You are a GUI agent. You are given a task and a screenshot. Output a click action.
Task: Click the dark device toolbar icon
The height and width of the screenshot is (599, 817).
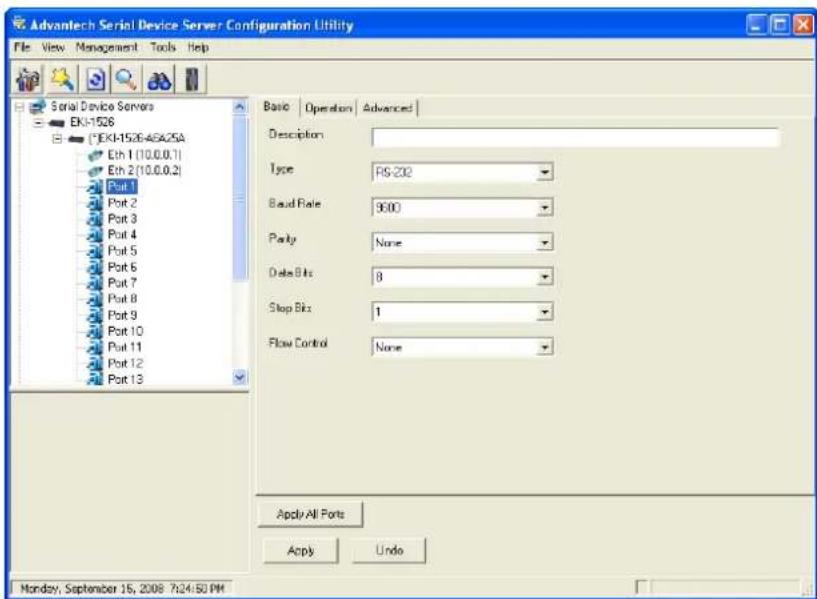click(x=192, y=80)
